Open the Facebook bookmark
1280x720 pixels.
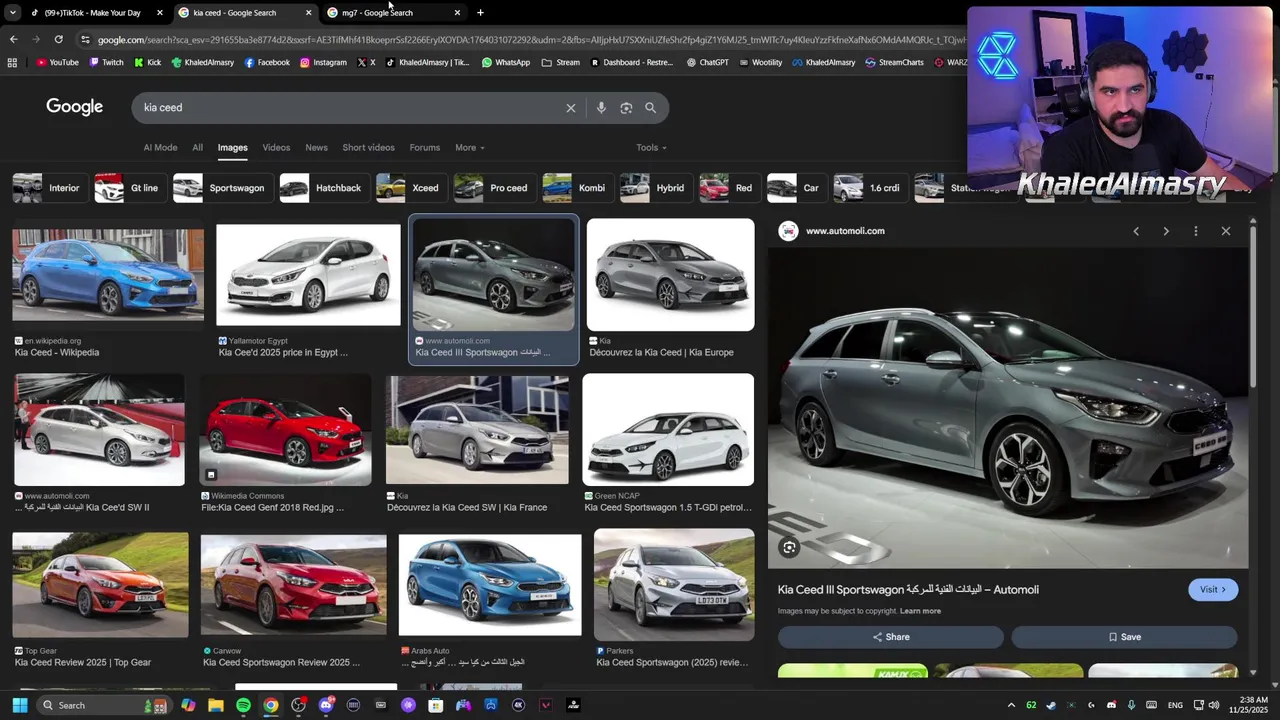[x=267, y=62]
